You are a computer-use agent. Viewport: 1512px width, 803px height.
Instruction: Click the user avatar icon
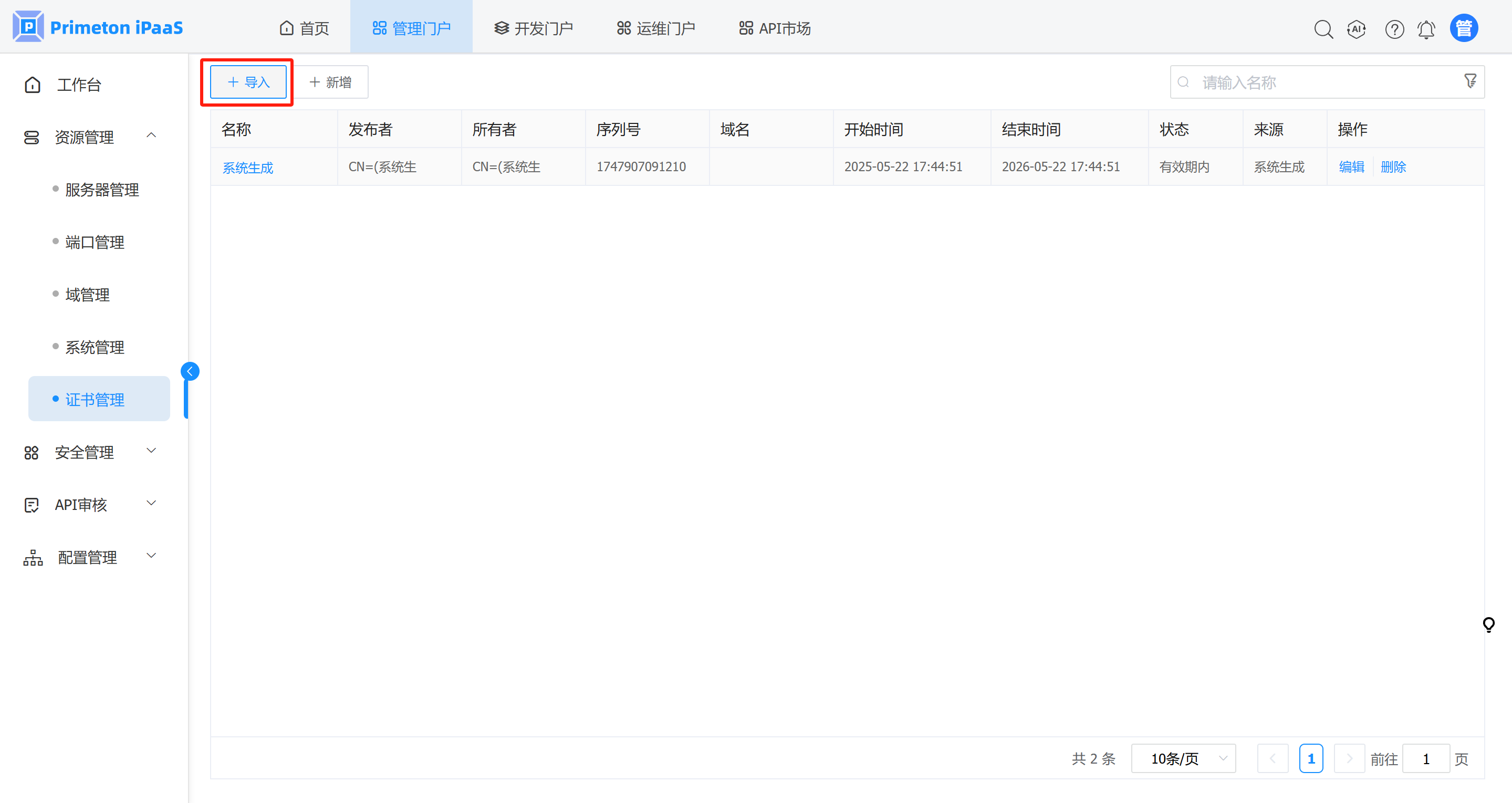(x=1463, y=28)
